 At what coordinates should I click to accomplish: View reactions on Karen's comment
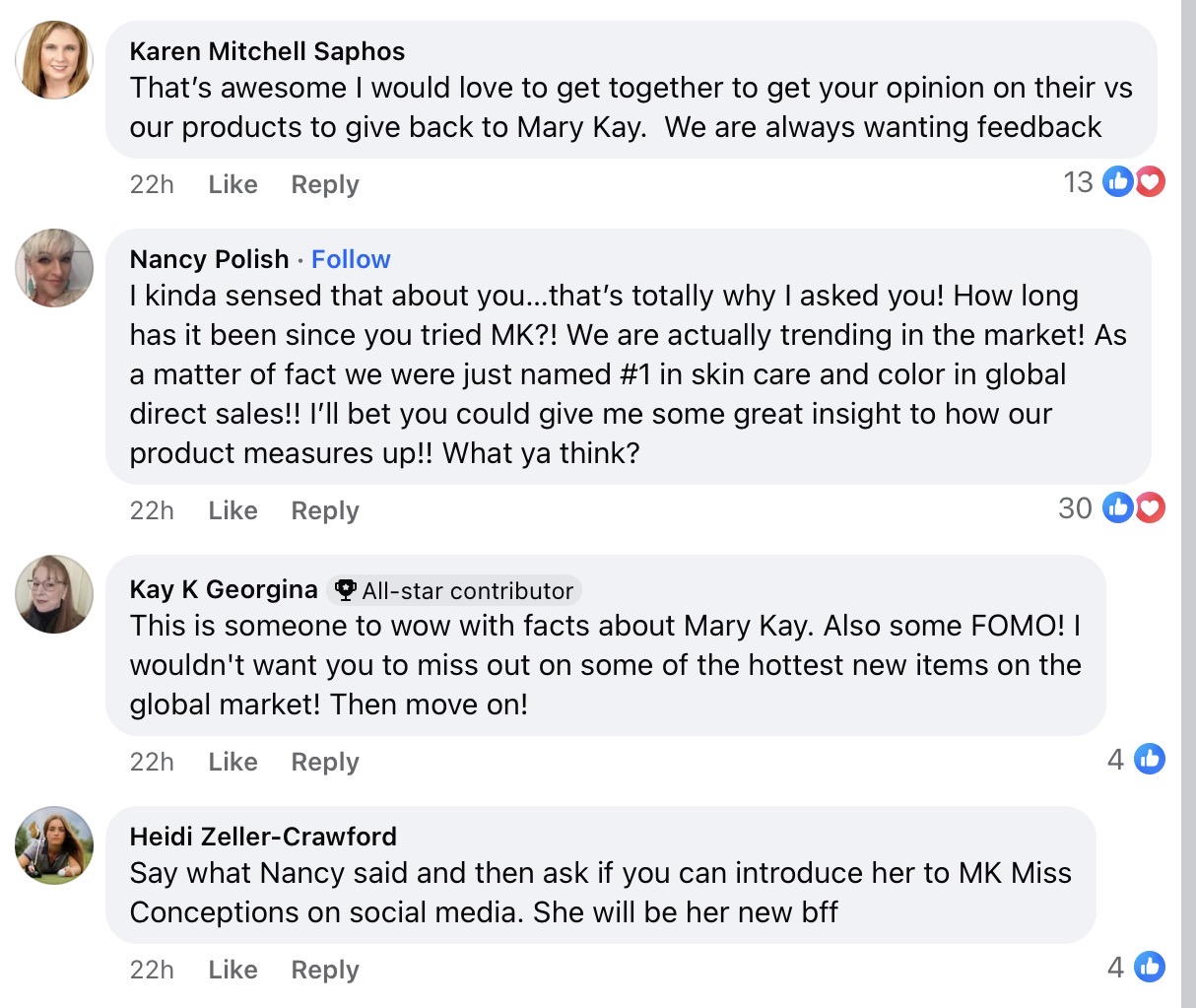pos(1133,182)
